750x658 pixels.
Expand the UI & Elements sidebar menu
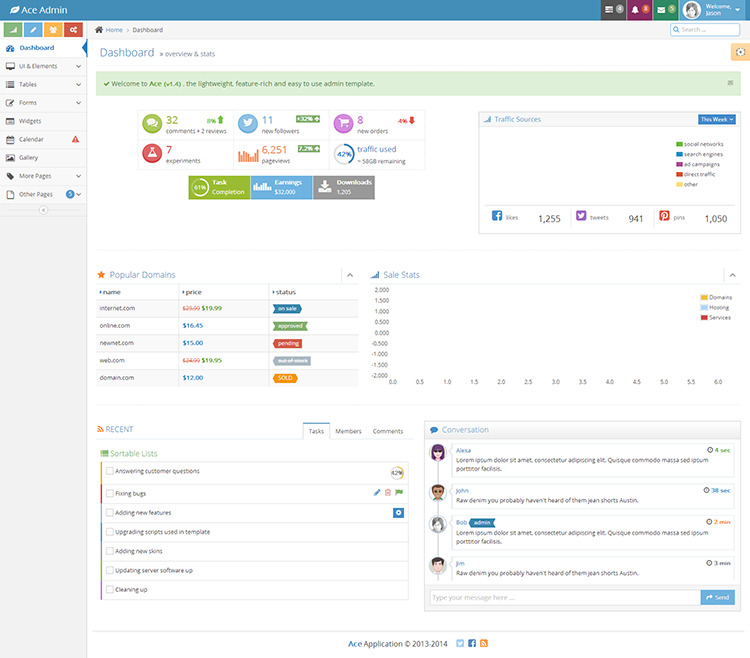(x=43, y=66)
